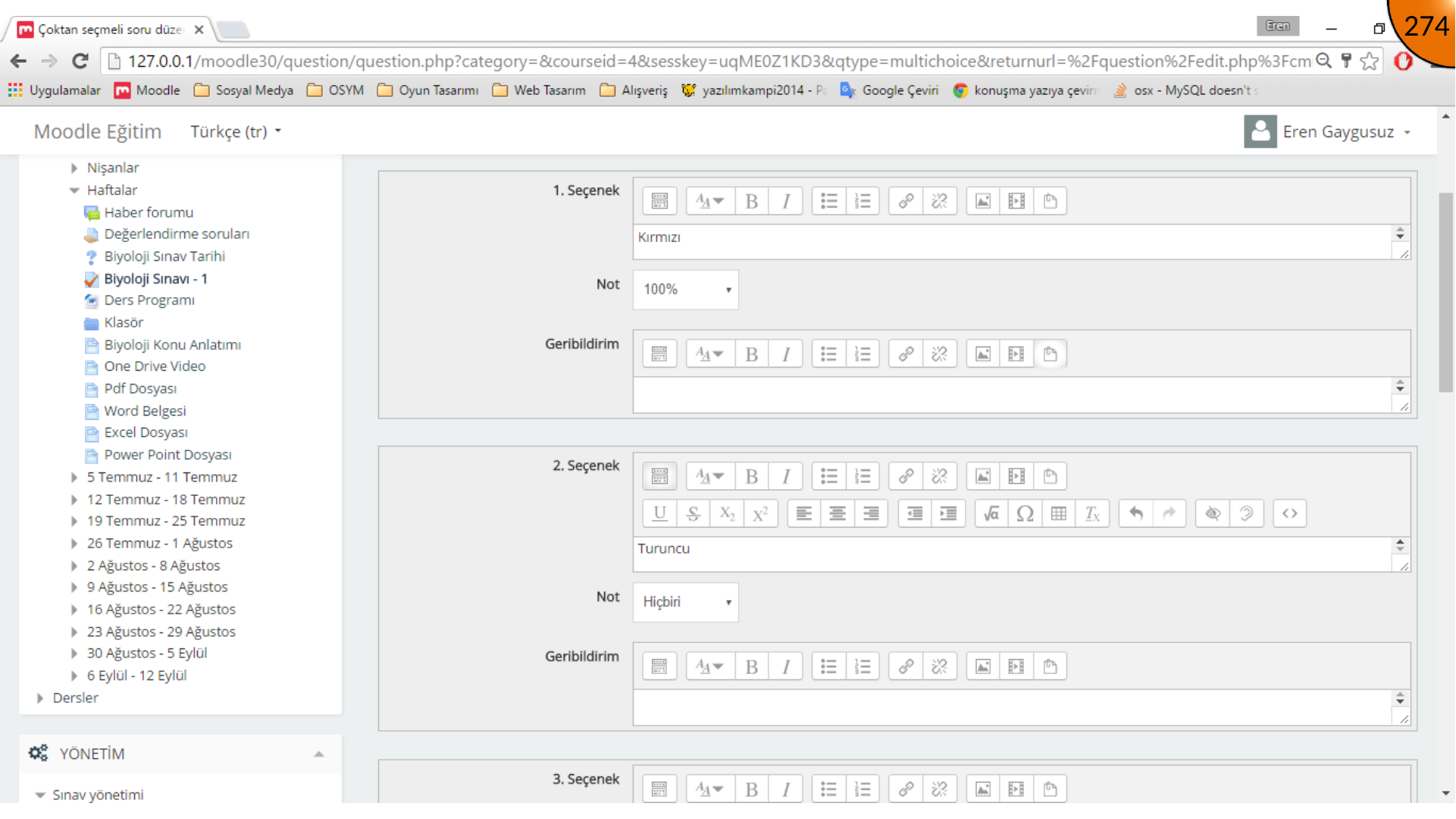Image resolution: width=1456 pixels, height=819 pixels.
Task: Open the Web Tasarım bookmarks folder
Action: click(x=539, y=90)
